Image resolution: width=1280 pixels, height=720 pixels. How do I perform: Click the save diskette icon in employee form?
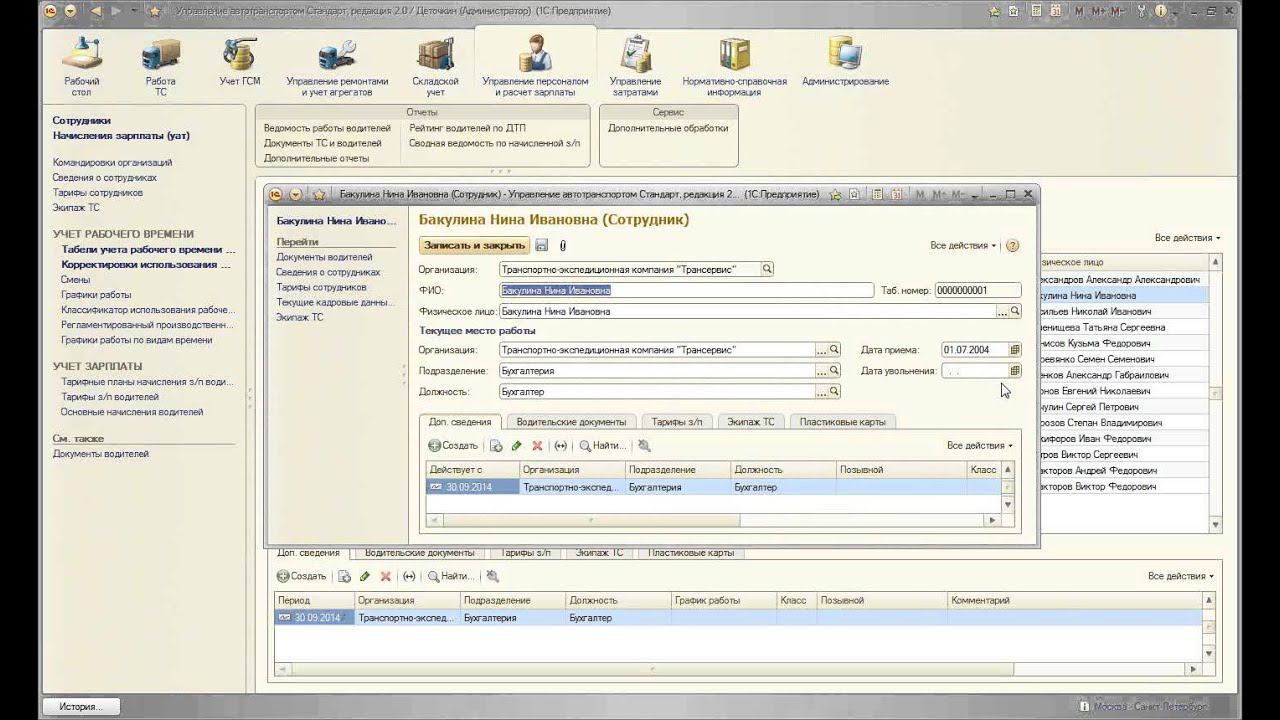[542, 245]
